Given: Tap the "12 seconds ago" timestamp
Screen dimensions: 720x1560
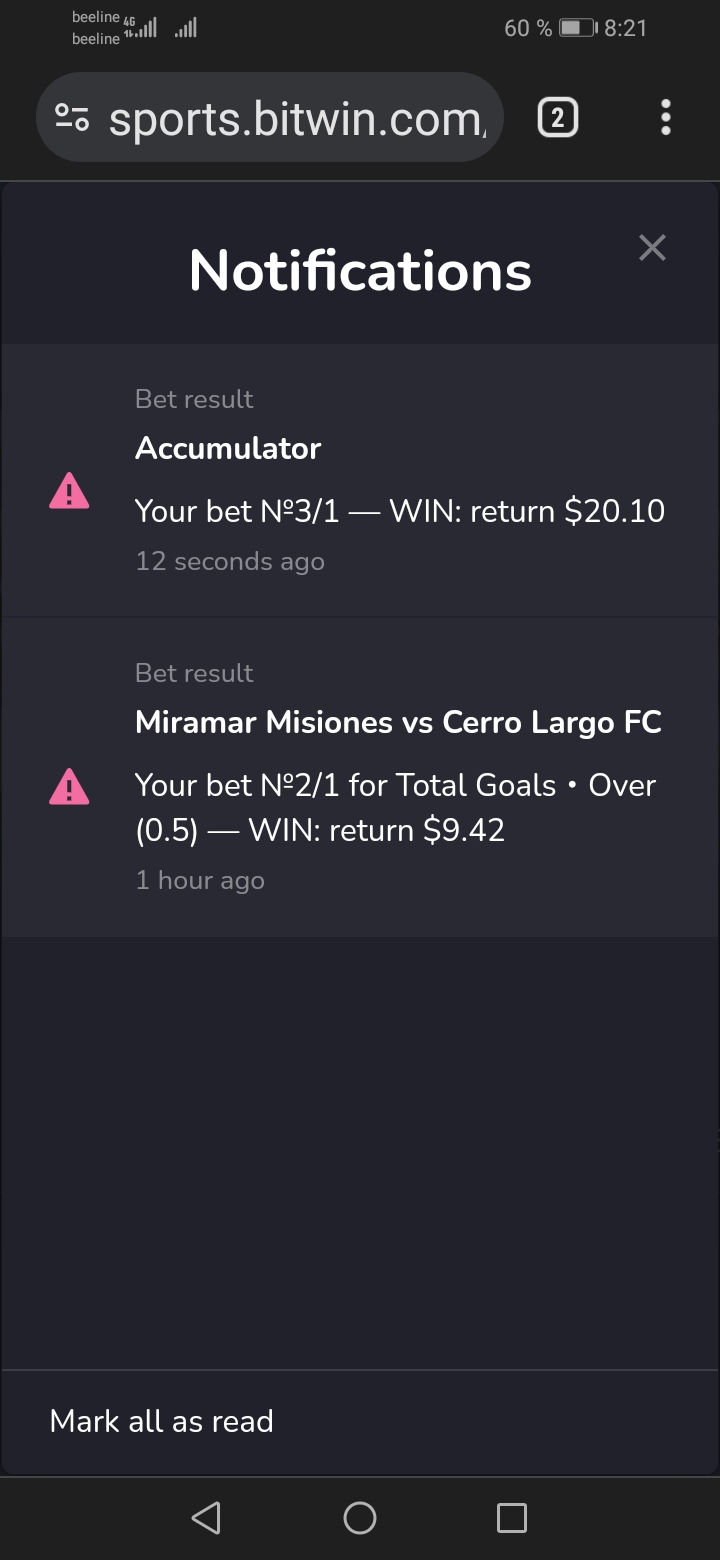Looking at the screenshot, I should (230, 561).
